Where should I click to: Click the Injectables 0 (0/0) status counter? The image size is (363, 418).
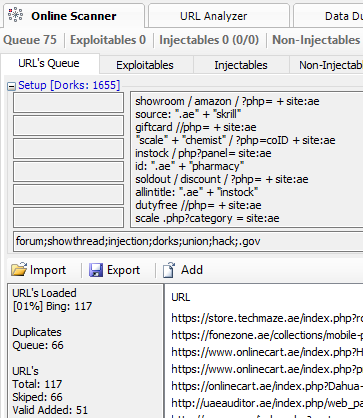[x=209, y=40]
